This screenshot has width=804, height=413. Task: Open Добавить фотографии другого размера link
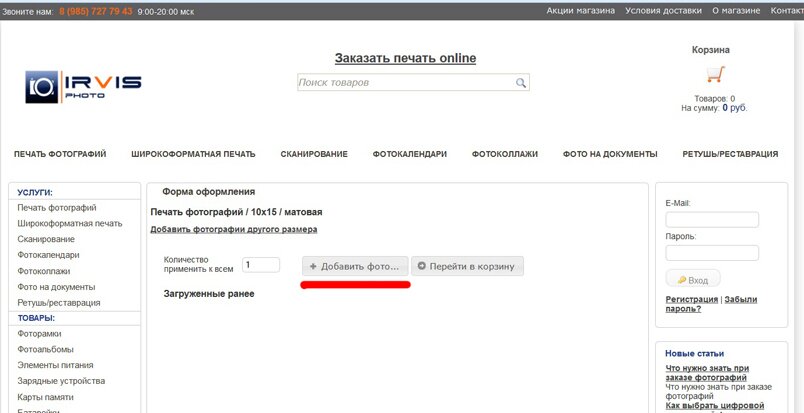tap(234, 229)
